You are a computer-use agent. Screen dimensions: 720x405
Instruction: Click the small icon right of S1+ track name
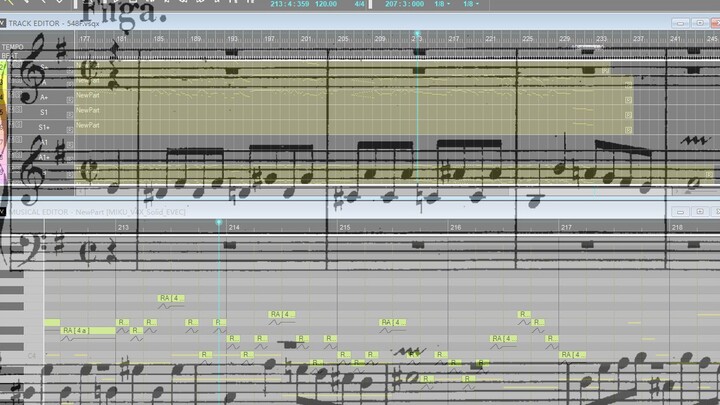point(70,130)
